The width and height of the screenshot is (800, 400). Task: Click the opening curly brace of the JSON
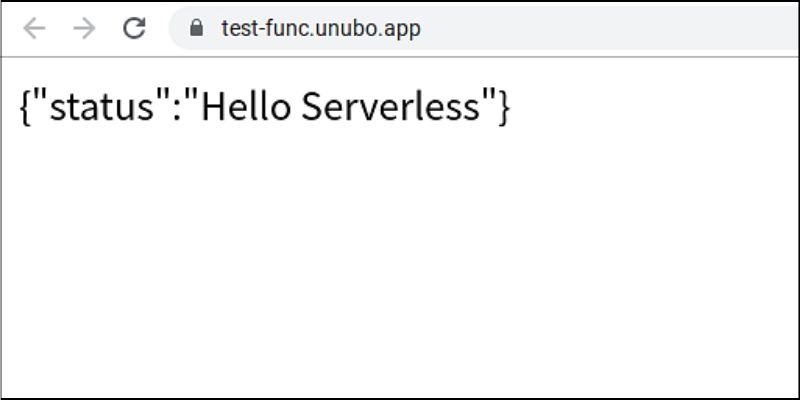pyautogui.click(x=24, y=106)
